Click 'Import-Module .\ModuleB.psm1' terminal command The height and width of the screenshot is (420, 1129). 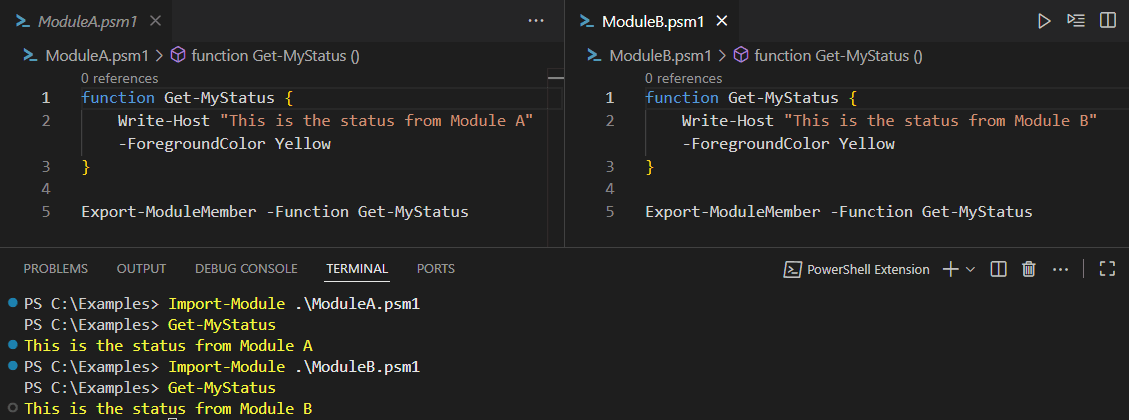294,367
